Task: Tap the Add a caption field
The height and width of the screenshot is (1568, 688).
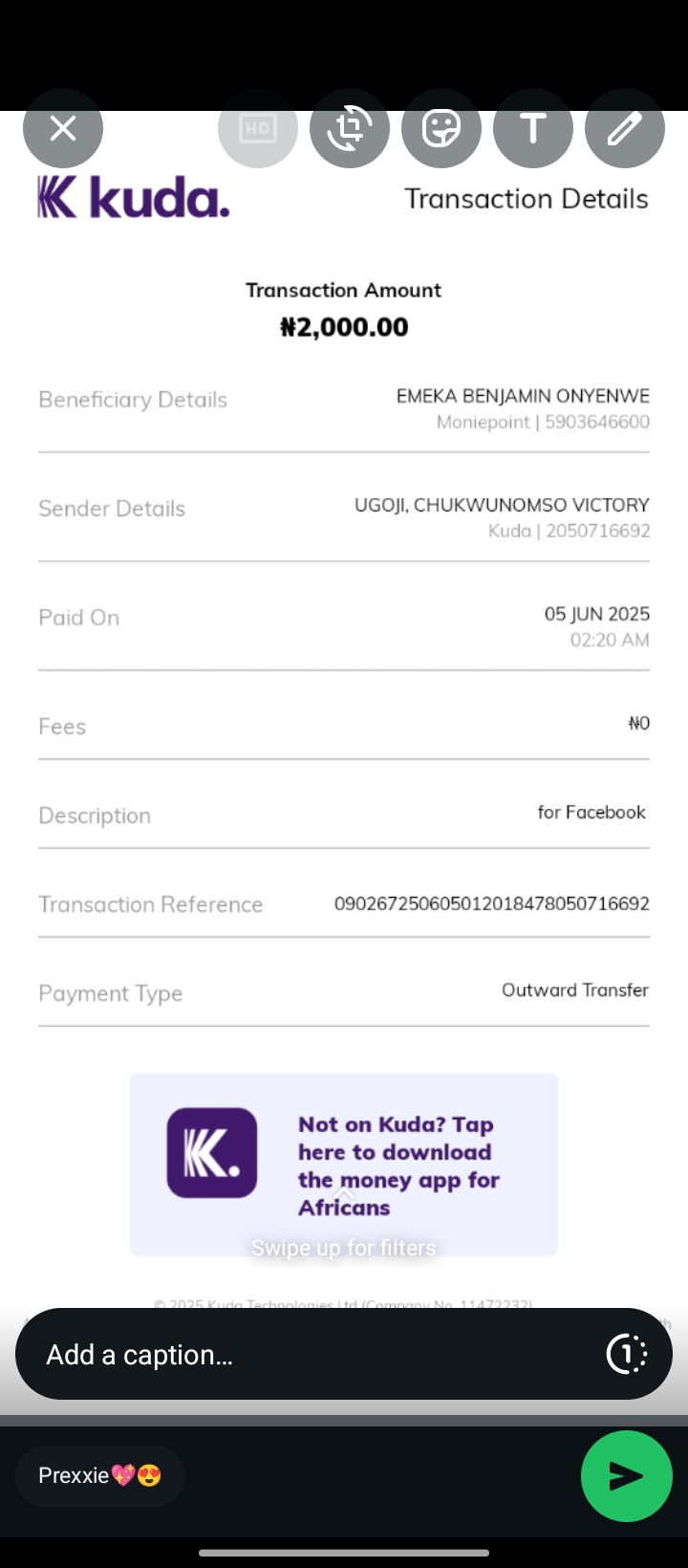Action: tap(306, 1354)
